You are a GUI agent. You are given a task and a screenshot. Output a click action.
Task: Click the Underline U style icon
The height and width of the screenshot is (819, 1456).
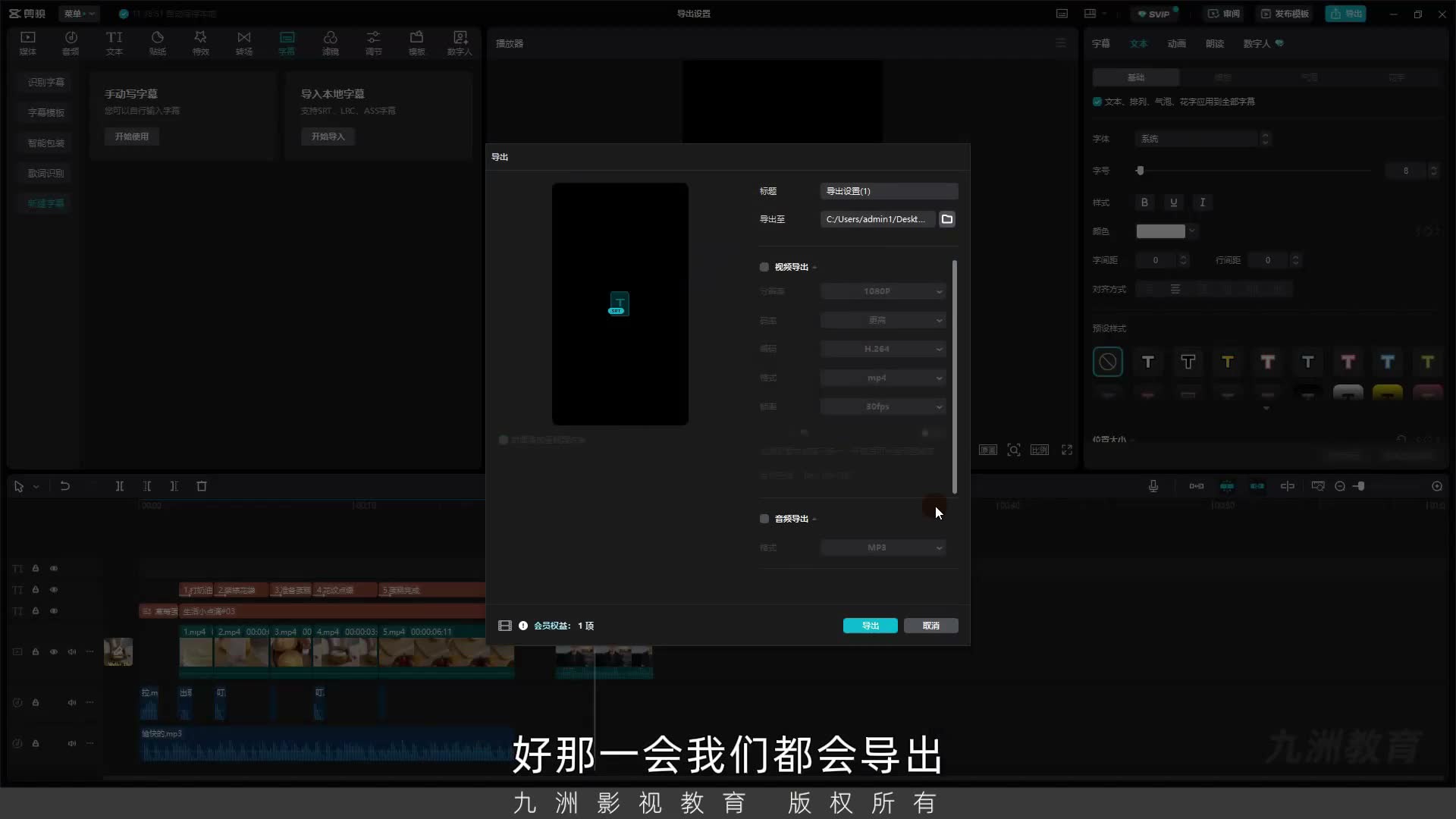[1173, 202]
